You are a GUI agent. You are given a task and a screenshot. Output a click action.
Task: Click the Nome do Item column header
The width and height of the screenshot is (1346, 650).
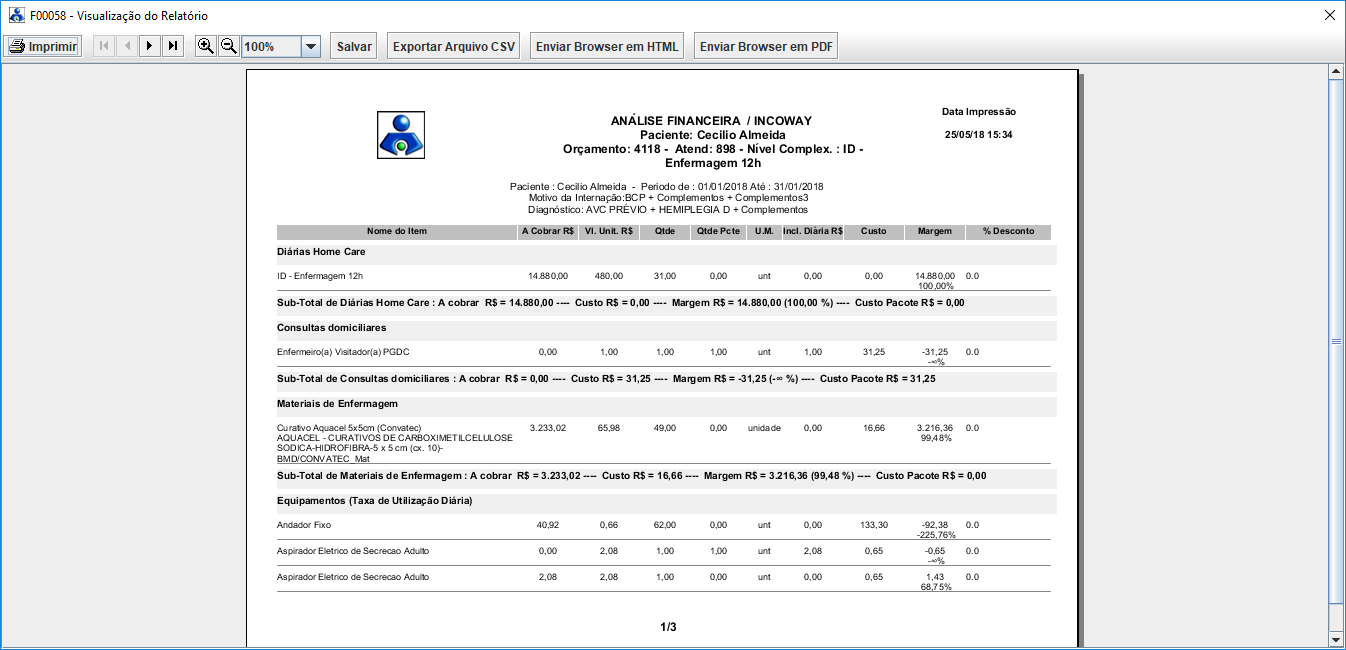pyautogui.click(x=396, y=232)
